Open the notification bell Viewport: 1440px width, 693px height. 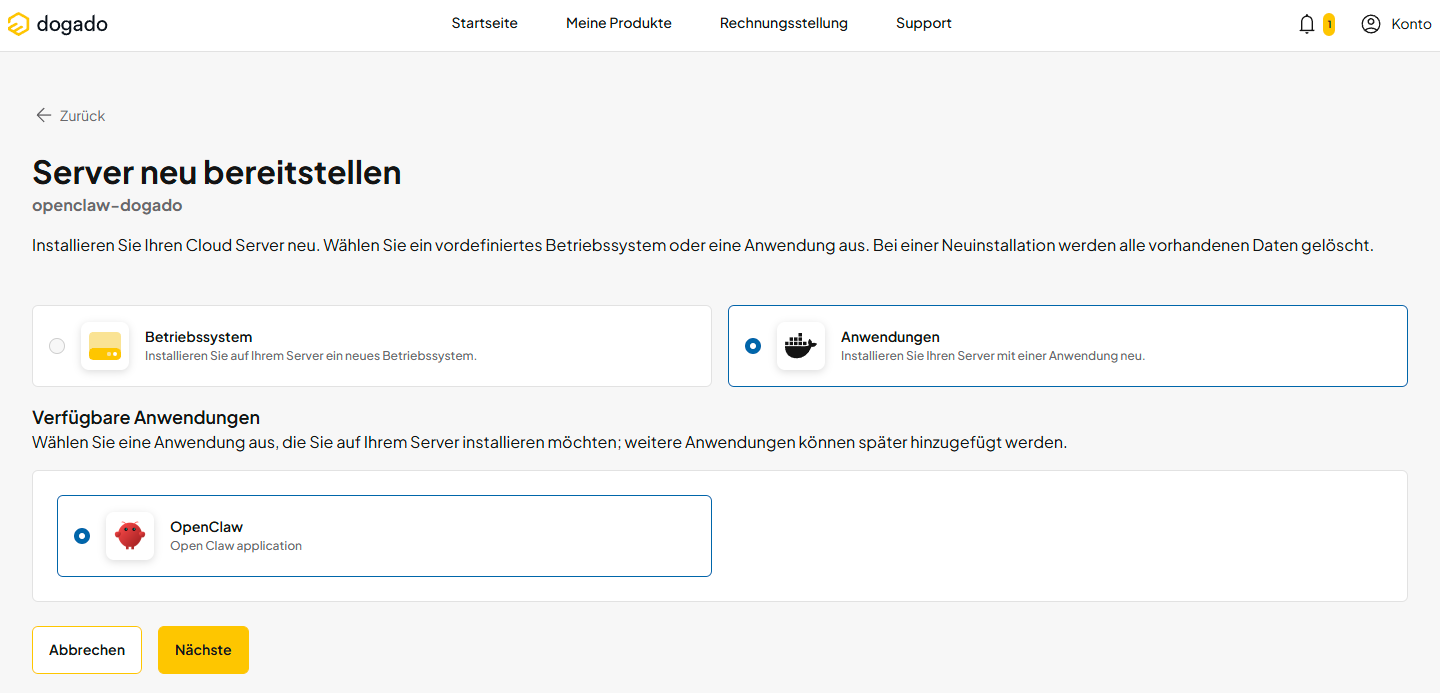coord(1306,24)
